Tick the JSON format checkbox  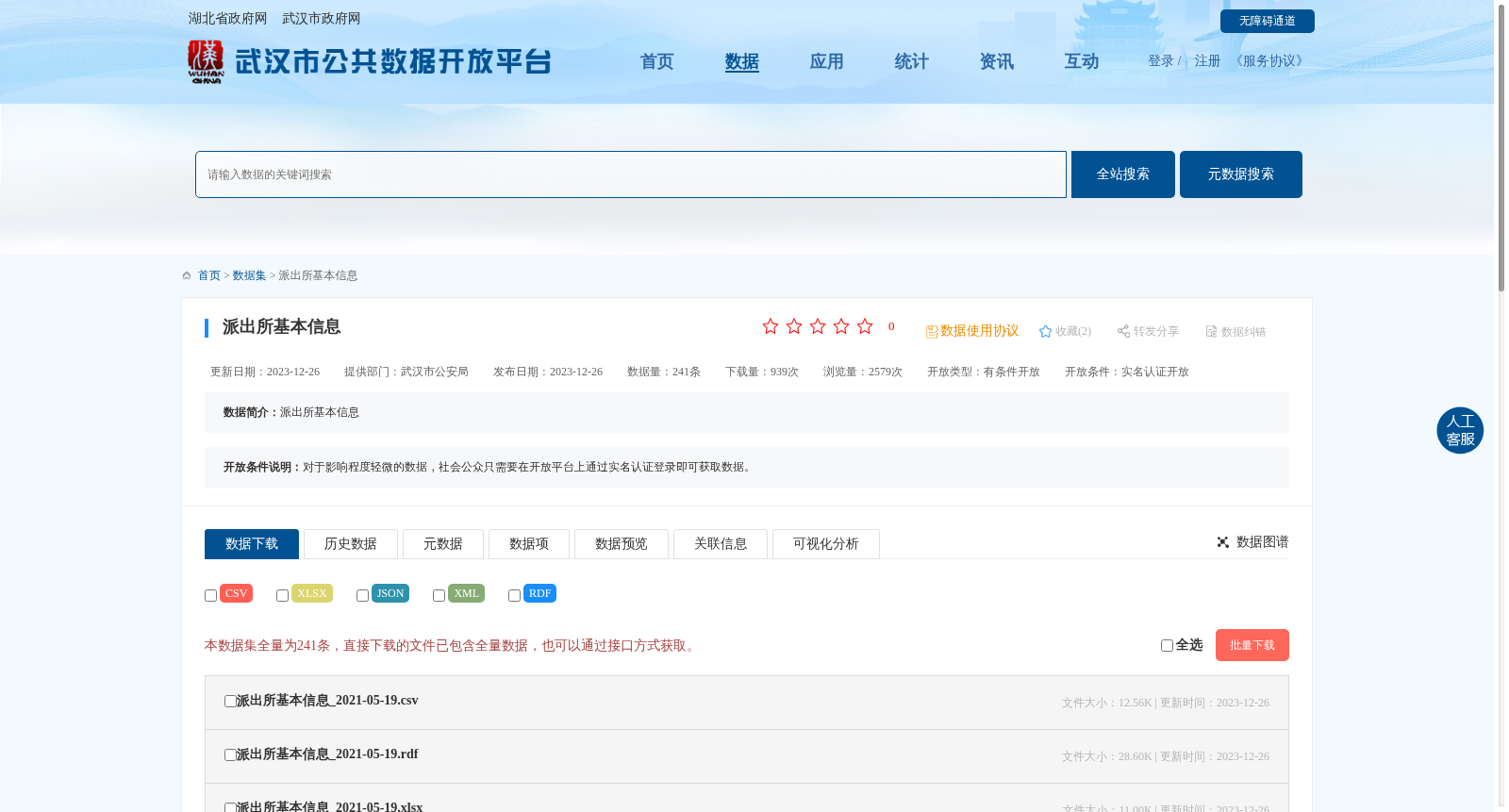point(362,595)
